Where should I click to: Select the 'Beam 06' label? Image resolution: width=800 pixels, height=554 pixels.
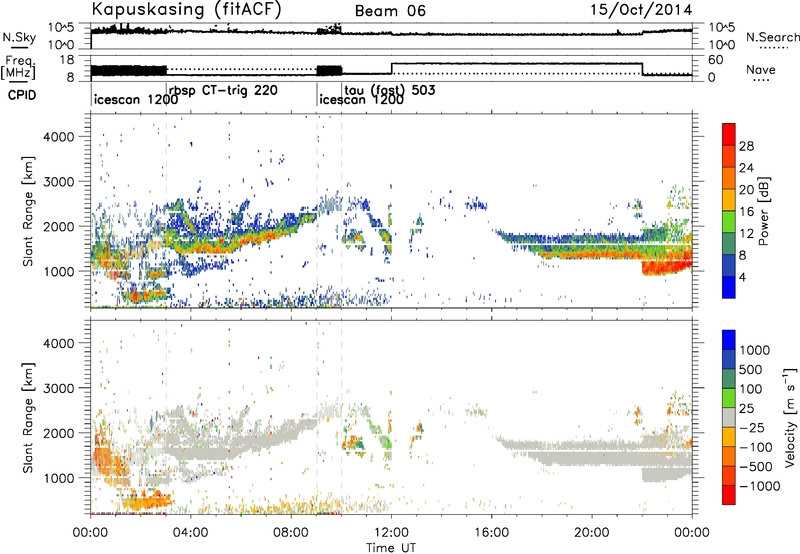390,11
